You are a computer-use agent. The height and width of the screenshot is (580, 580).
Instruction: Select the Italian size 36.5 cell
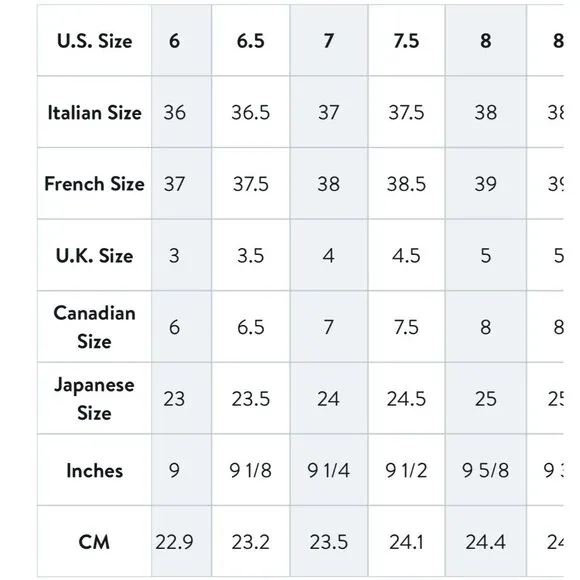[x=250, y=112]
